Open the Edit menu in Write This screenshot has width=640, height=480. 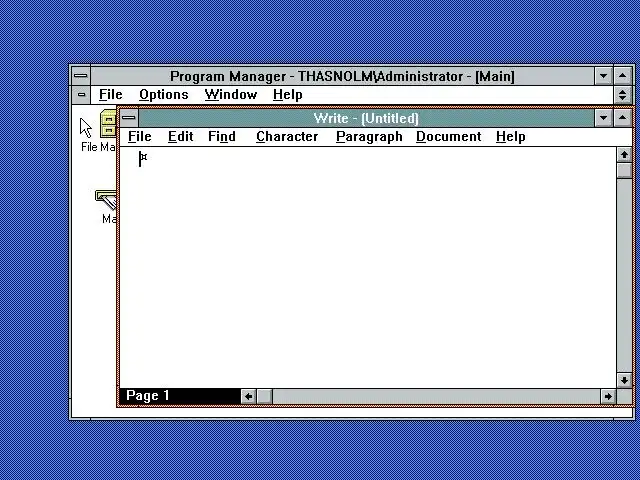point(180,136)
